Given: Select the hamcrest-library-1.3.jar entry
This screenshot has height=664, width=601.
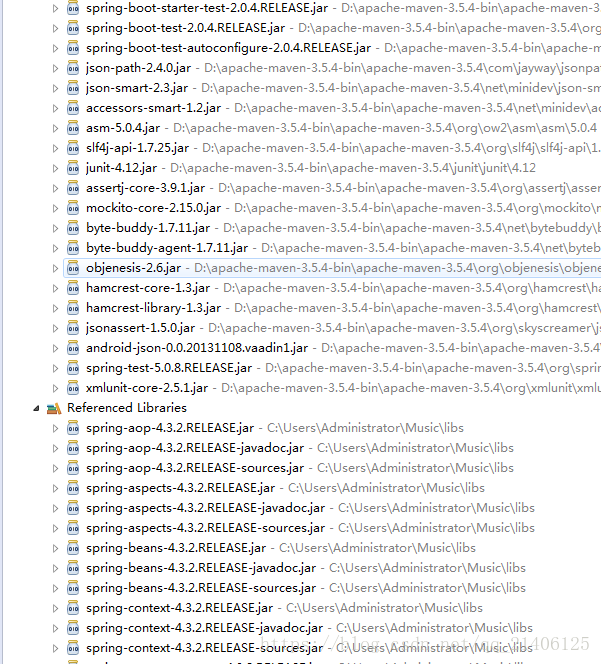Looking at the screenshot, I should coord(153,308).
